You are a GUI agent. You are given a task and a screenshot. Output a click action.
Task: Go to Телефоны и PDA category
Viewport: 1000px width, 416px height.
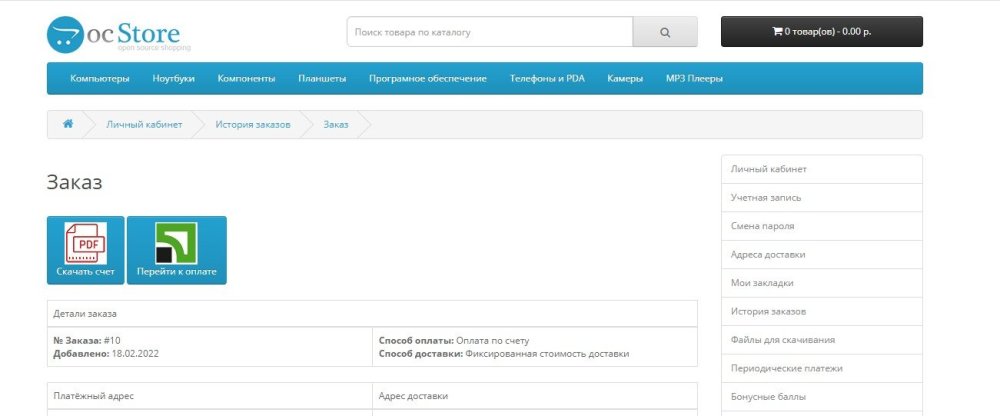coord(547,79)
